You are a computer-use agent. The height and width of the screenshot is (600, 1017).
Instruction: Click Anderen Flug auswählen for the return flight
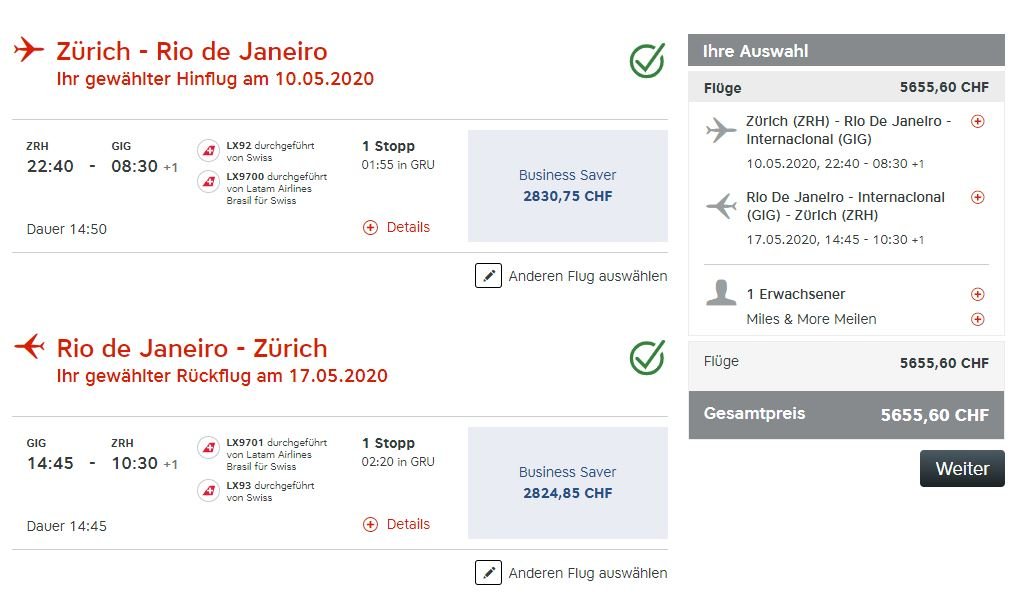point(588,573)
